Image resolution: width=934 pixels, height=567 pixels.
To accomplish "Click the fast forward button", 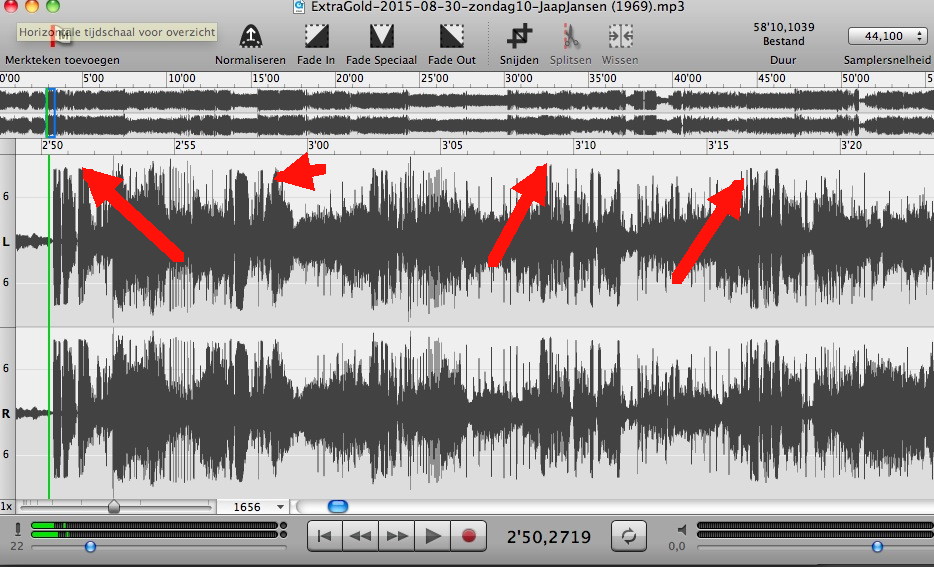I will [x=397, y=535].
